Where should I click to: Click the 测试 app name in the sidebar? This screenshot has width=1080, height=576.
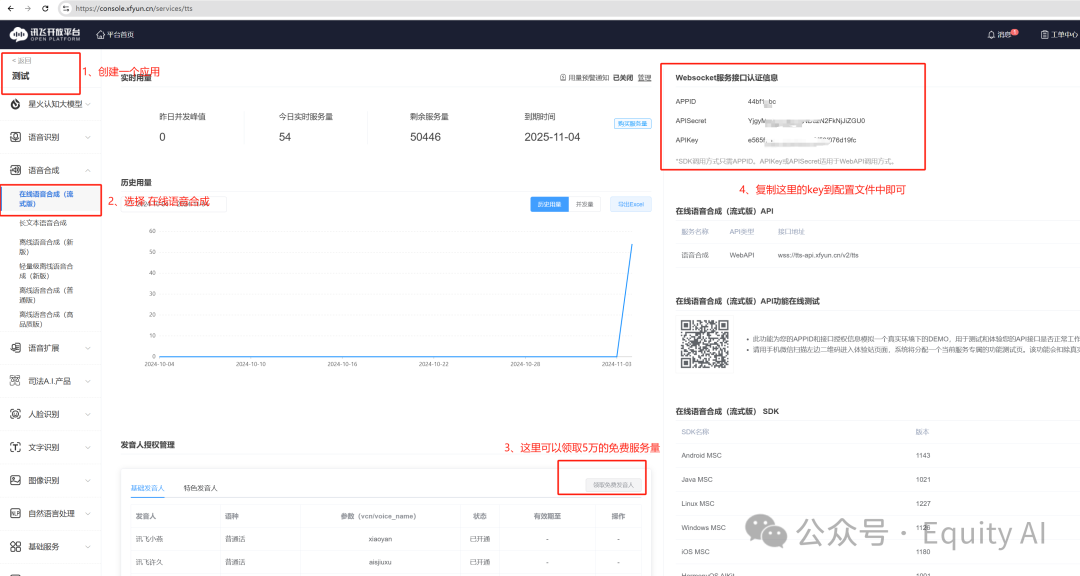pos(21,76)
